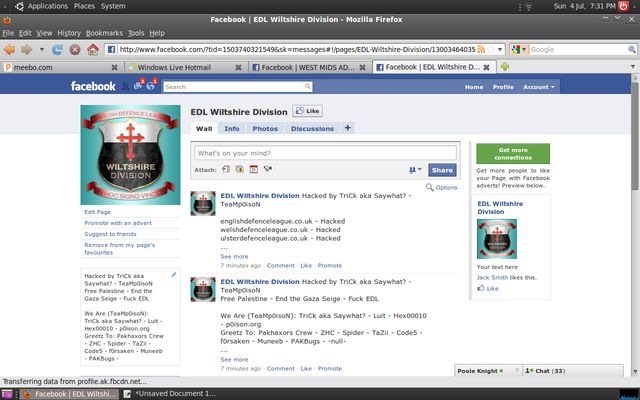640x400 pixels.
Task: Click the attach link icon
Action: pyautogui.click(x=267, y=170)
